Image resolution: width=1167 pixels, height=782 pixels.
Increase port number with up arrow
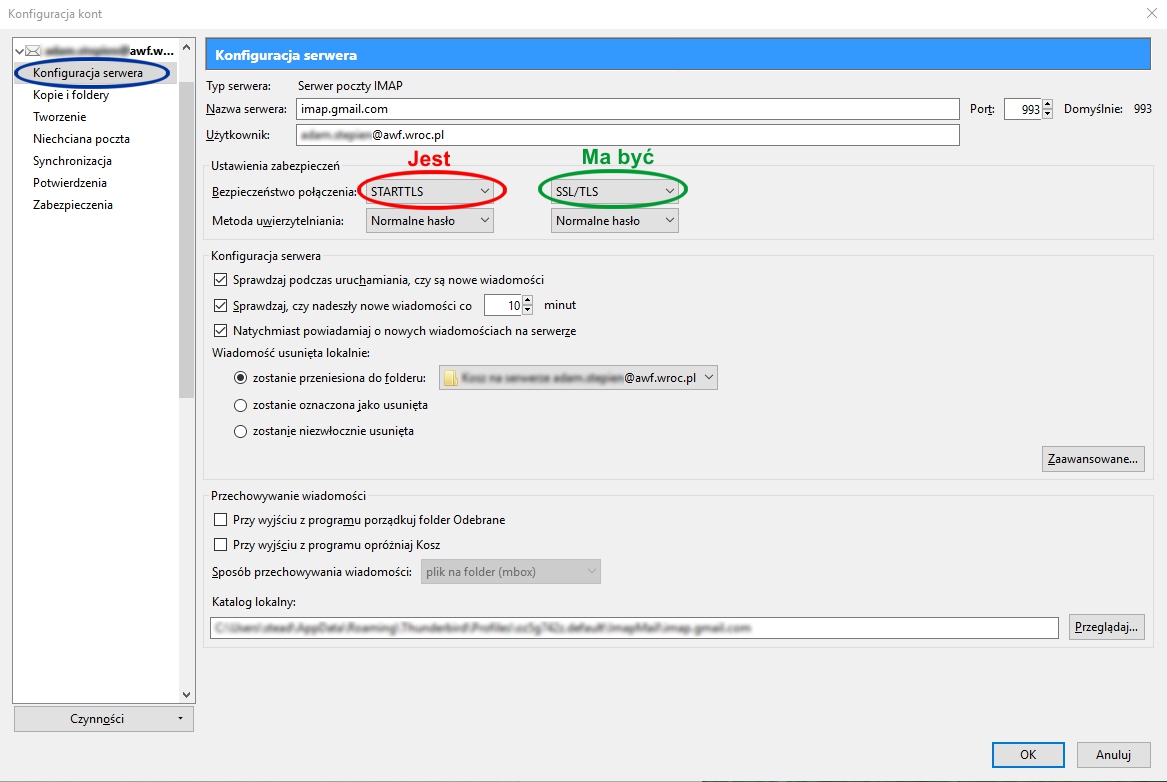1048,104
